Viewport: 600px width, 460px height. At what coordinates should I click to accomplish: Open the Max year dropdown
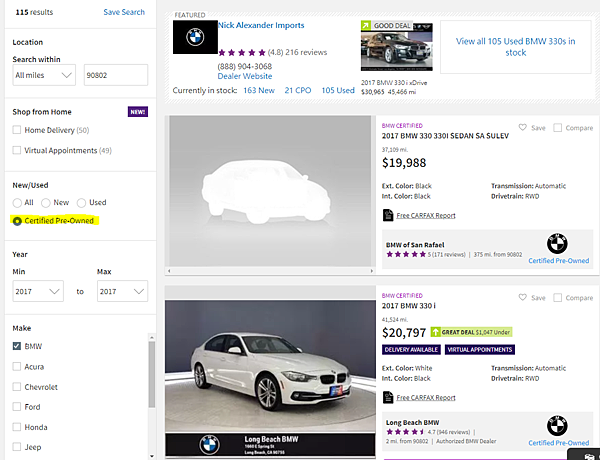(122, 291)
